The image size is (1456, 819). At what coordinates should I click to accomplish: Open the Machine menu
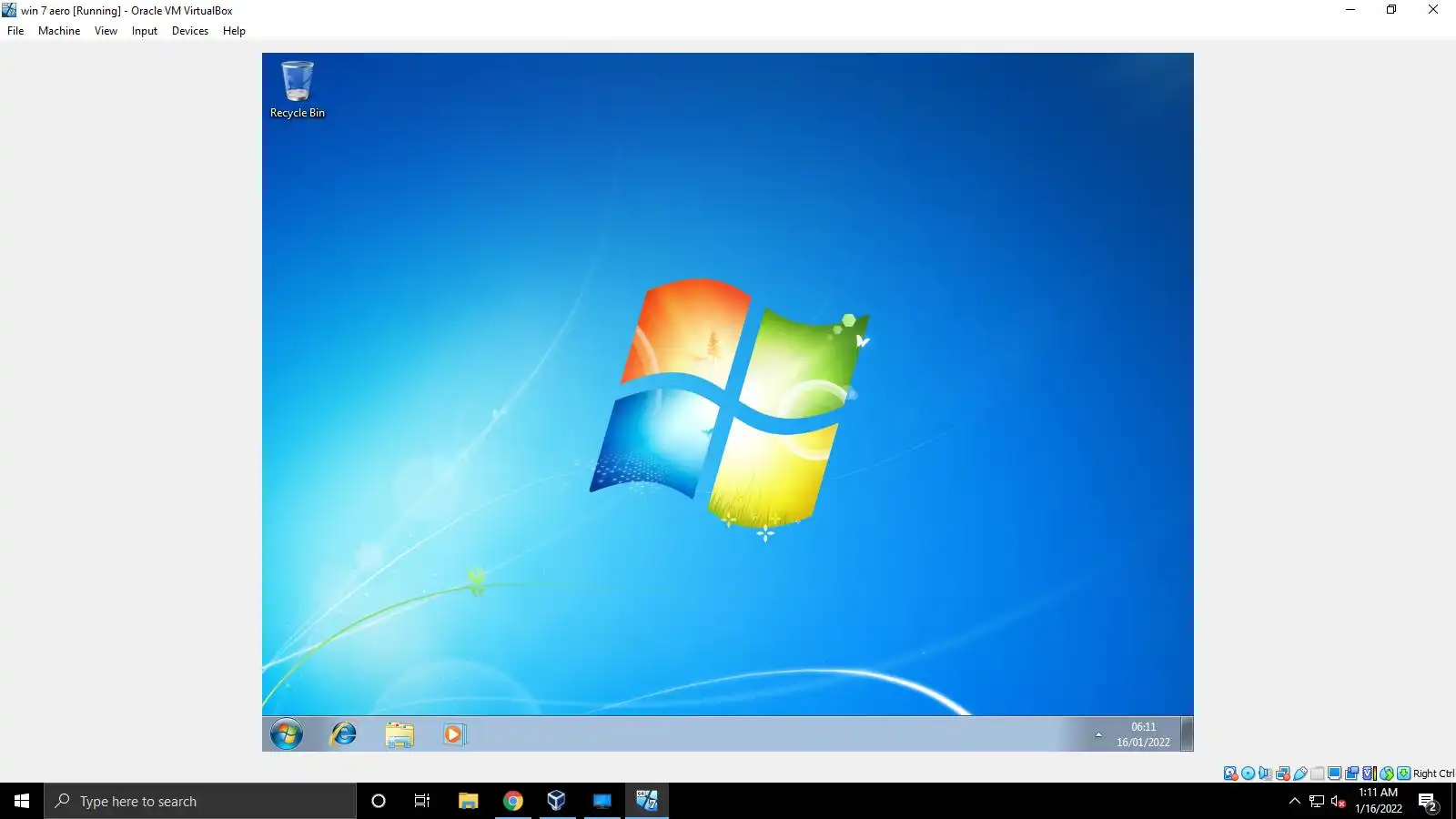59,31
